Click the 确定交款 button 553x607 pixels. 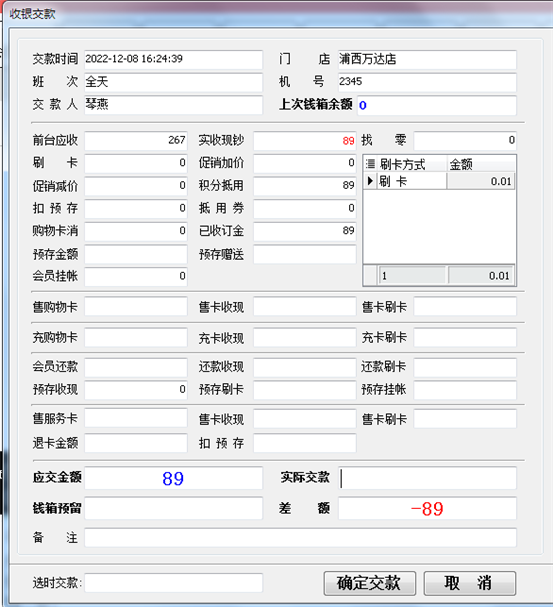click(x=370, y=583)
